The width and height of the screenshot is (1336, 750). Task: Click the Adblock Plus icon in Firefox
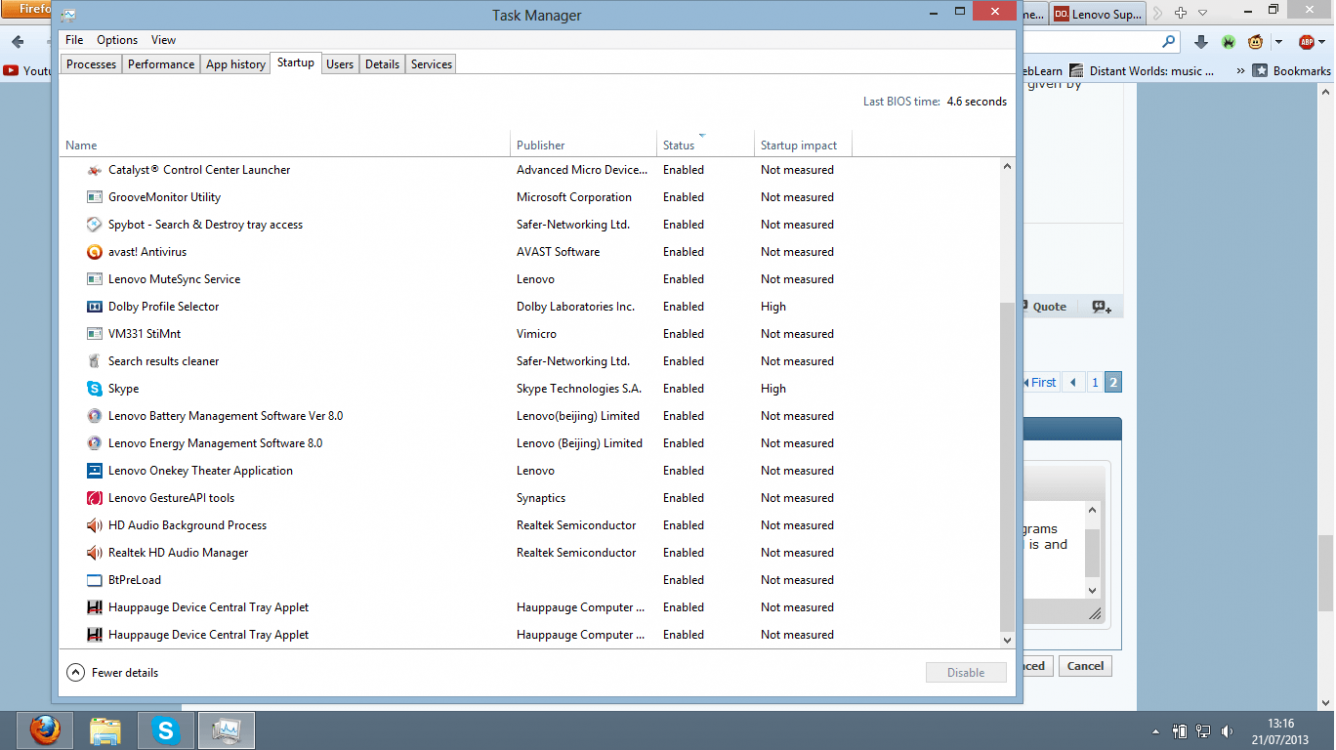(x=1306, y=42)
